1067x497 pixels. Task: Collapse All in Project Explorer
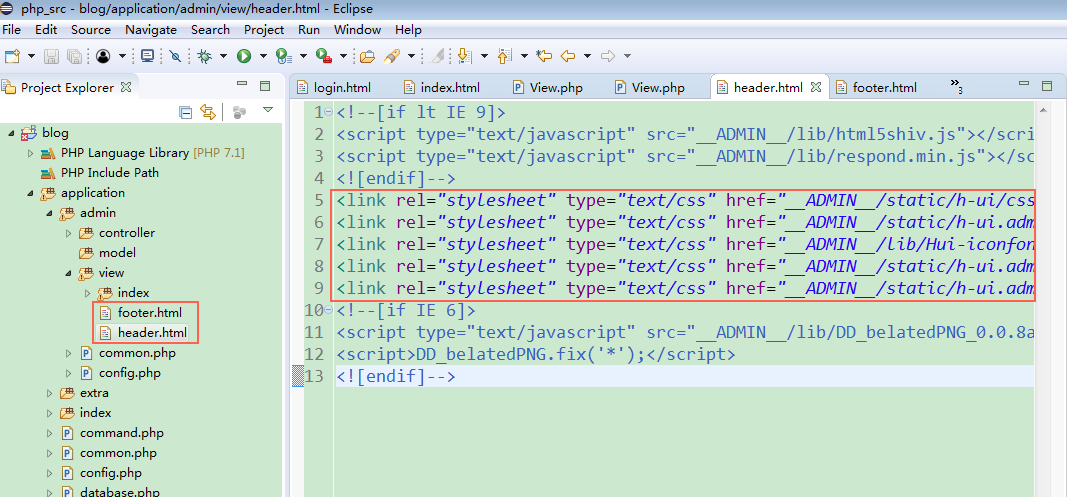click(x=185, y=112)
